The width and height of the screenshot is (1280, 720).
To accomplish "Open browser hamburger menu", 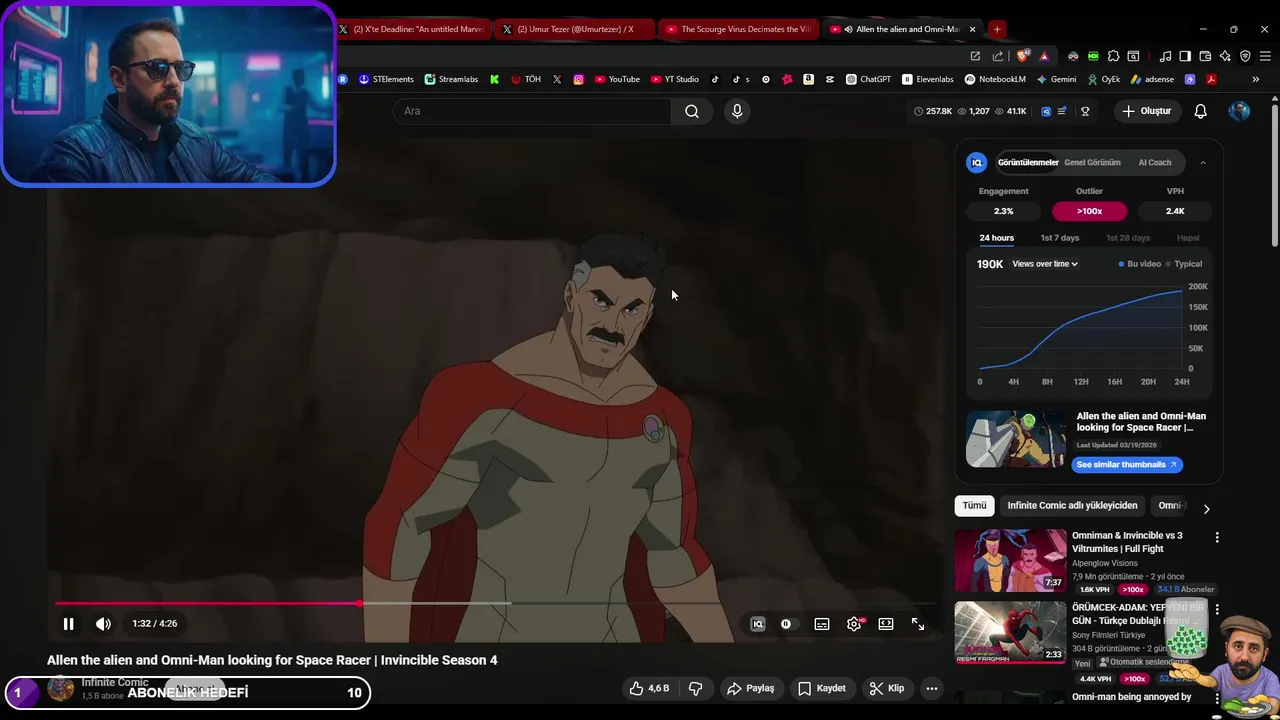I will 1265,56.
